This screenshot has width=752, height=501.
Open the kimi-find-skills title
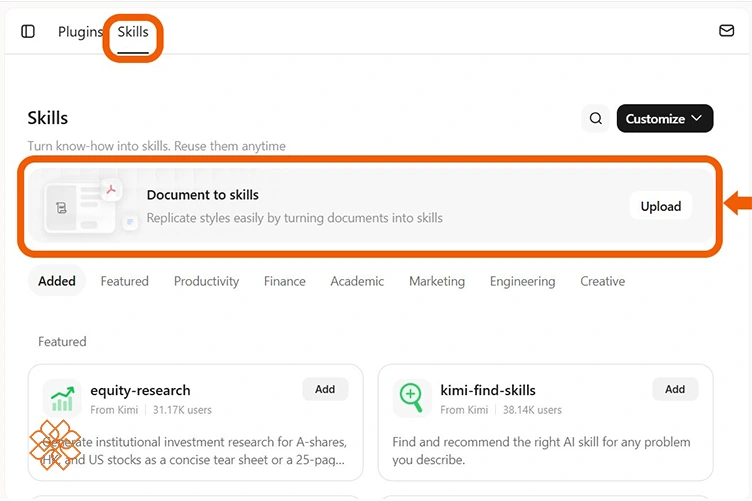488,390
